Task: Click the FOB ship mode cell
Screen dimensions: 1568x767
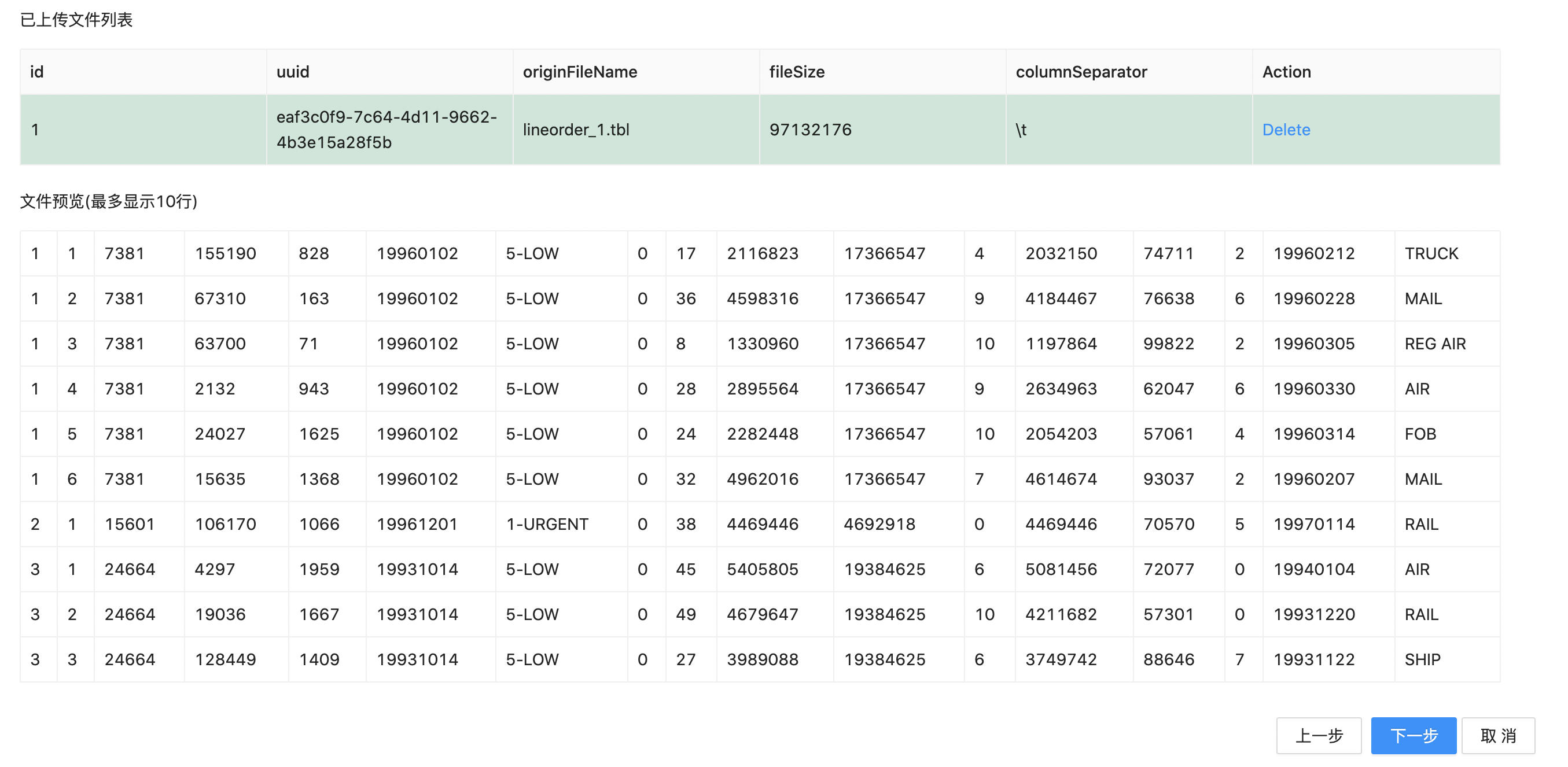Action: [x=1447, y=433]
